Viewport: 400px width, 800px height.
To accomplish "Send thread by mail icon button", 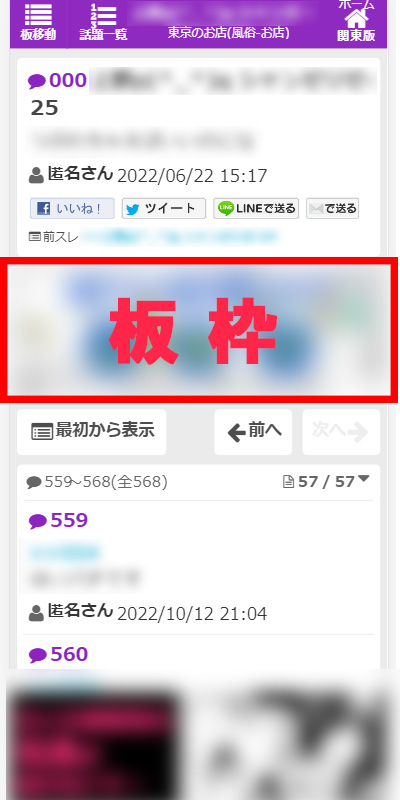I will point(332,209).
